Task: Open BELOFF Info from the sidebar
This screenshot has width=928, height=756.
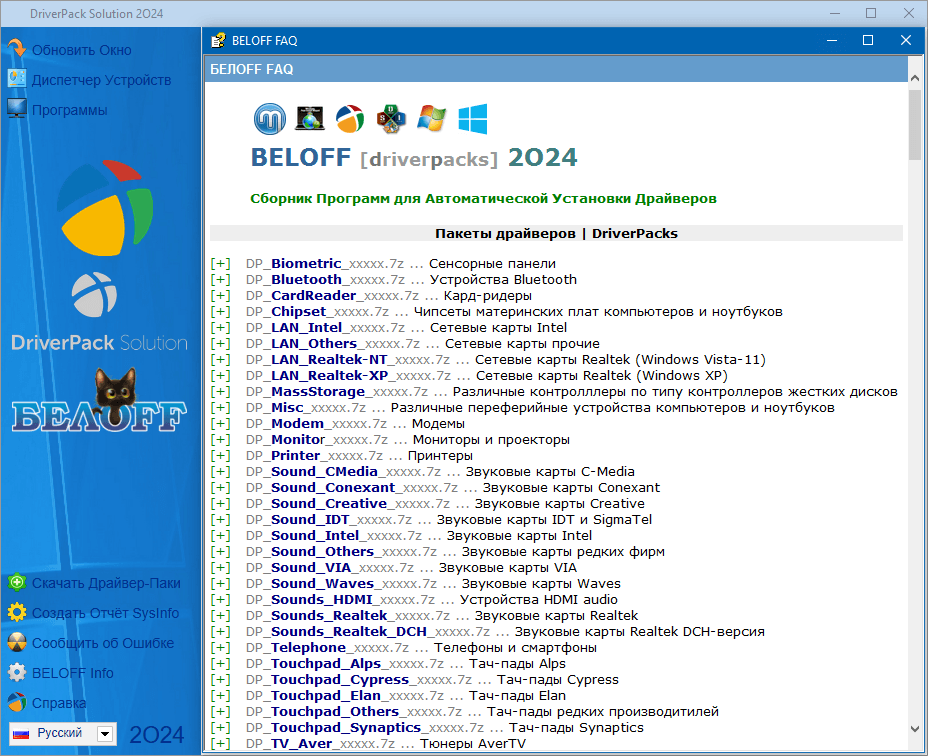Action: tap(72, 673)
